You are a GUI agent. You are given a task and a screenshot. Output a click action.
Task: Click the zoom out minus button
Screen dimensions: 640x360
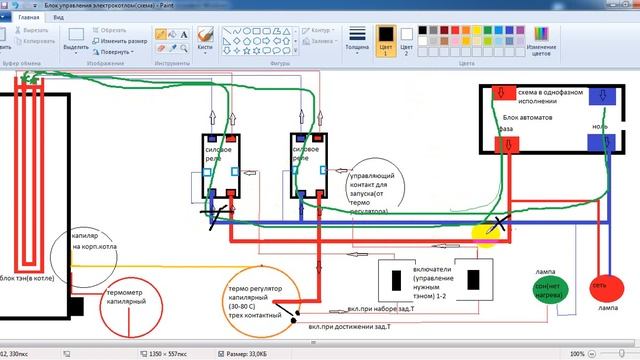point(591,354)
